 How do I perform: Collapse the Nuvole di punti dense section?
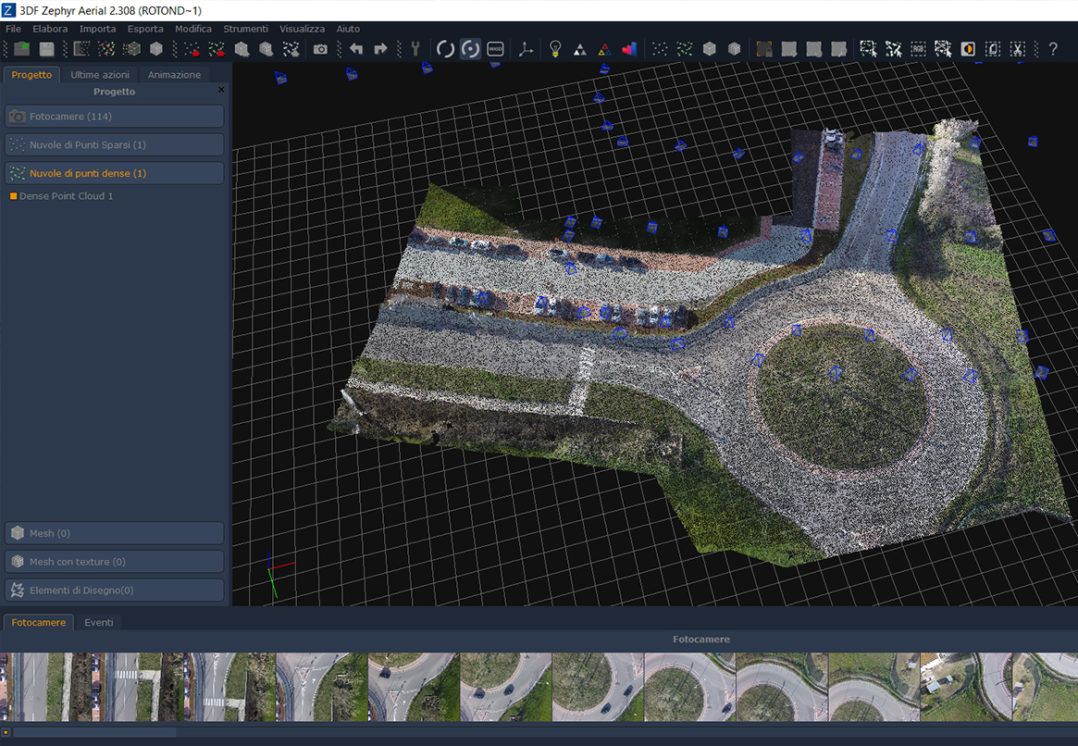[114, 173]
